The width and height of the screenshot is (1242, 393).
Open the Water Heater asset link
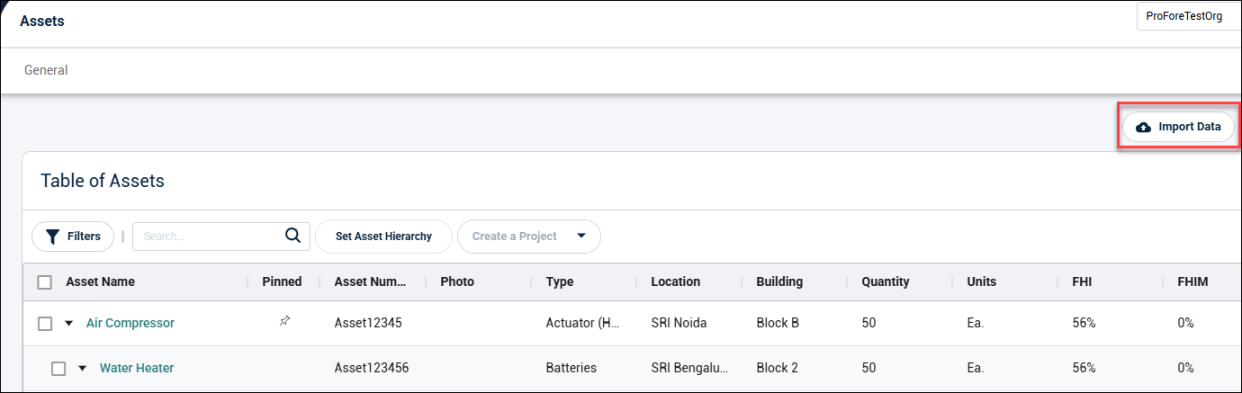tap(137, 368)
